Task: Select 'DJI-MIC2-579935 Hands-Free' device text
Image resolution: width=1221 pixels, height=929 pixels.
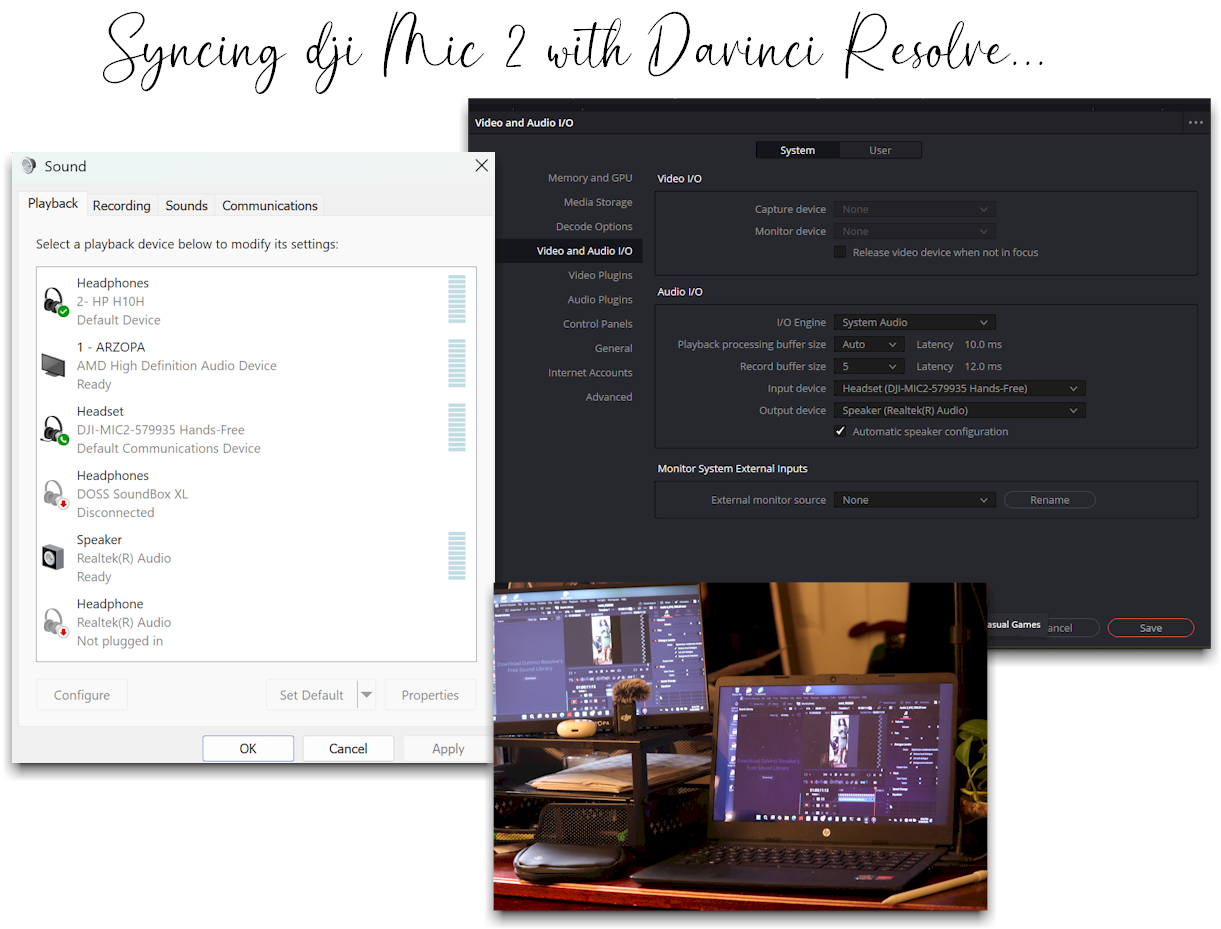Action: coord(161,430)
